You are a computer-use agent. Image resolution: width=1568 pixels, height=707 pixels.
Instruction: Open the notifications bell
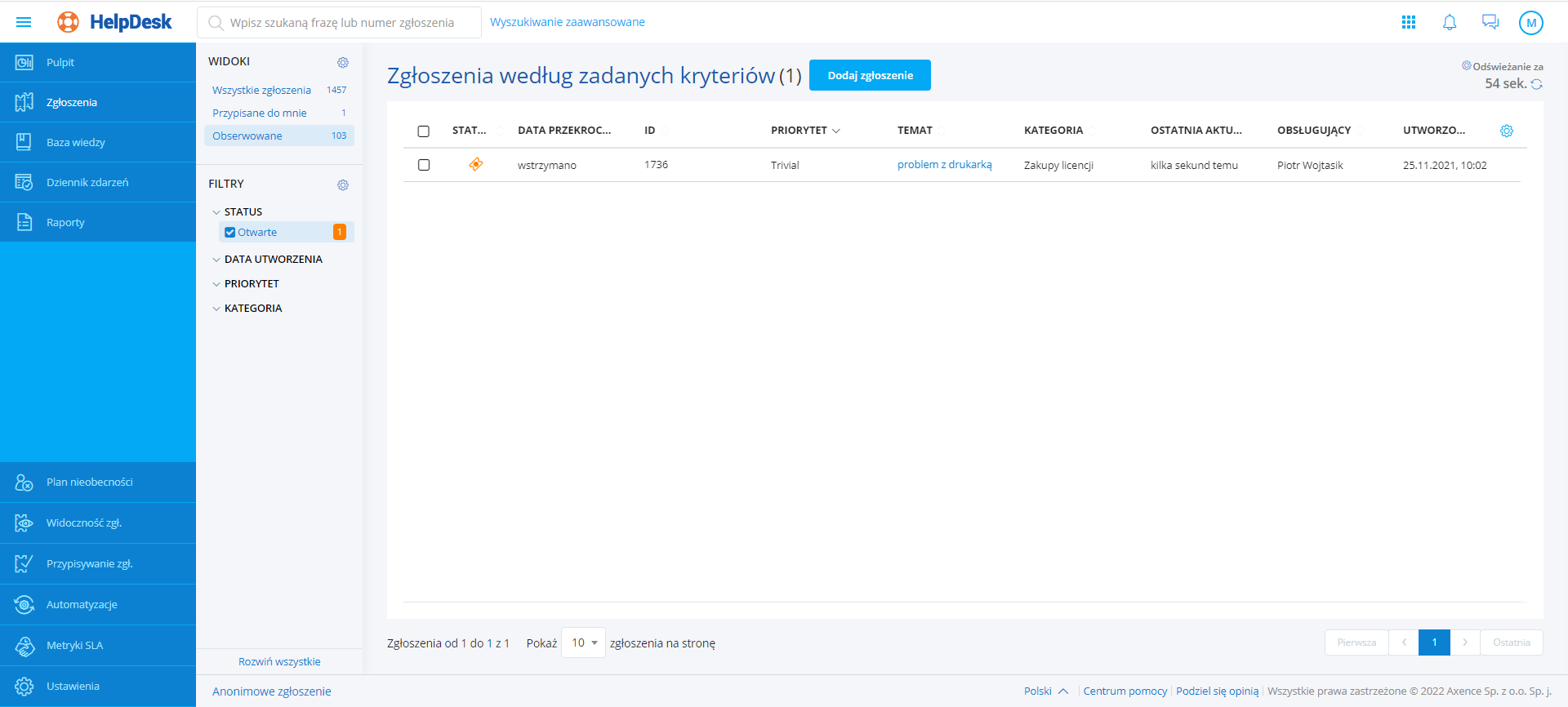point(1449,22)
